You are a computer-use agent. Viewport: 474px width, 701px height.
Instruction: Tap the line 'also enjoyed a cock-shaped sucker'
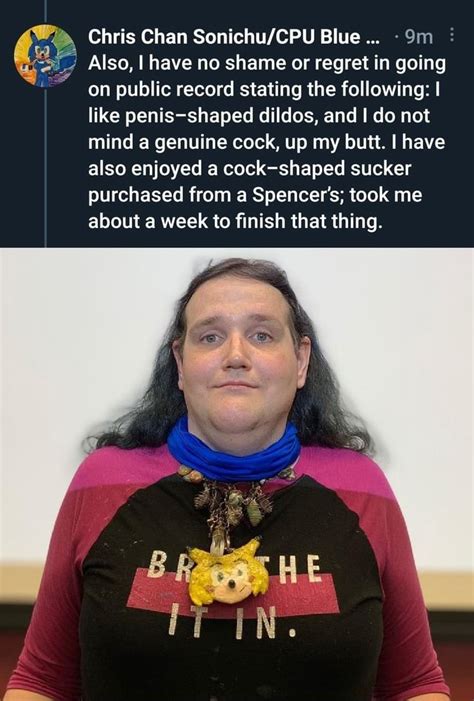pyautogui.click(x=249, y=169)
